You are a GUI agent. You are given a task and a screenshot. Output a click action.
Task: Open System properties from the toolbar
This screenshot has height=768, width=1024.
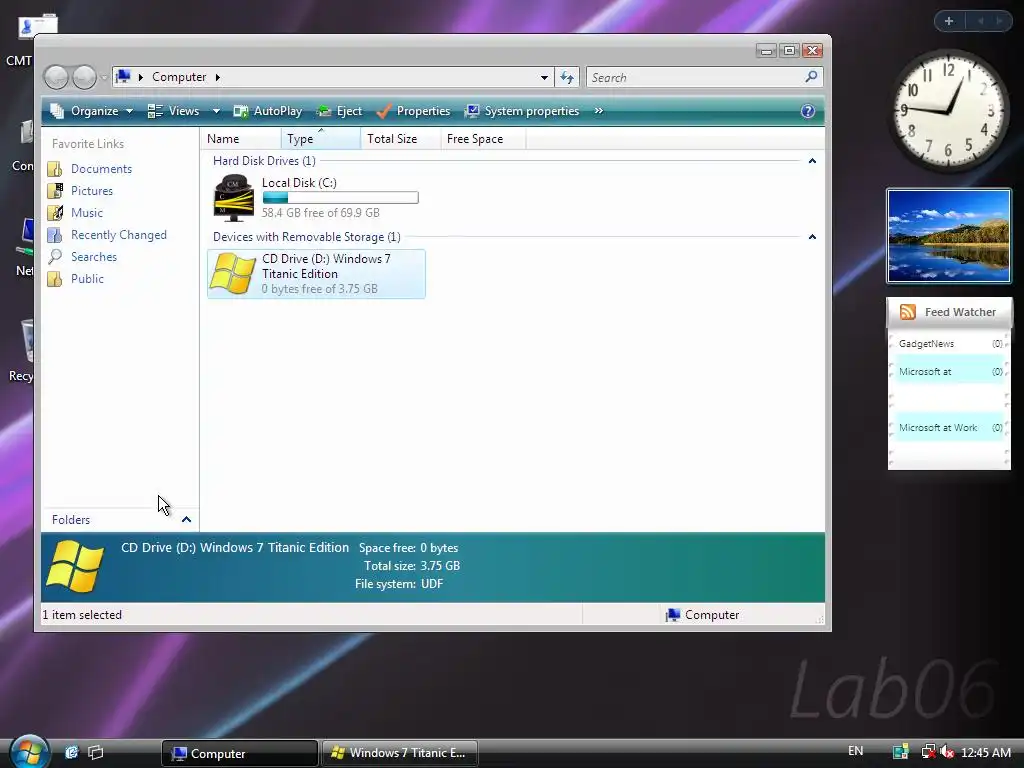[522, 111]
